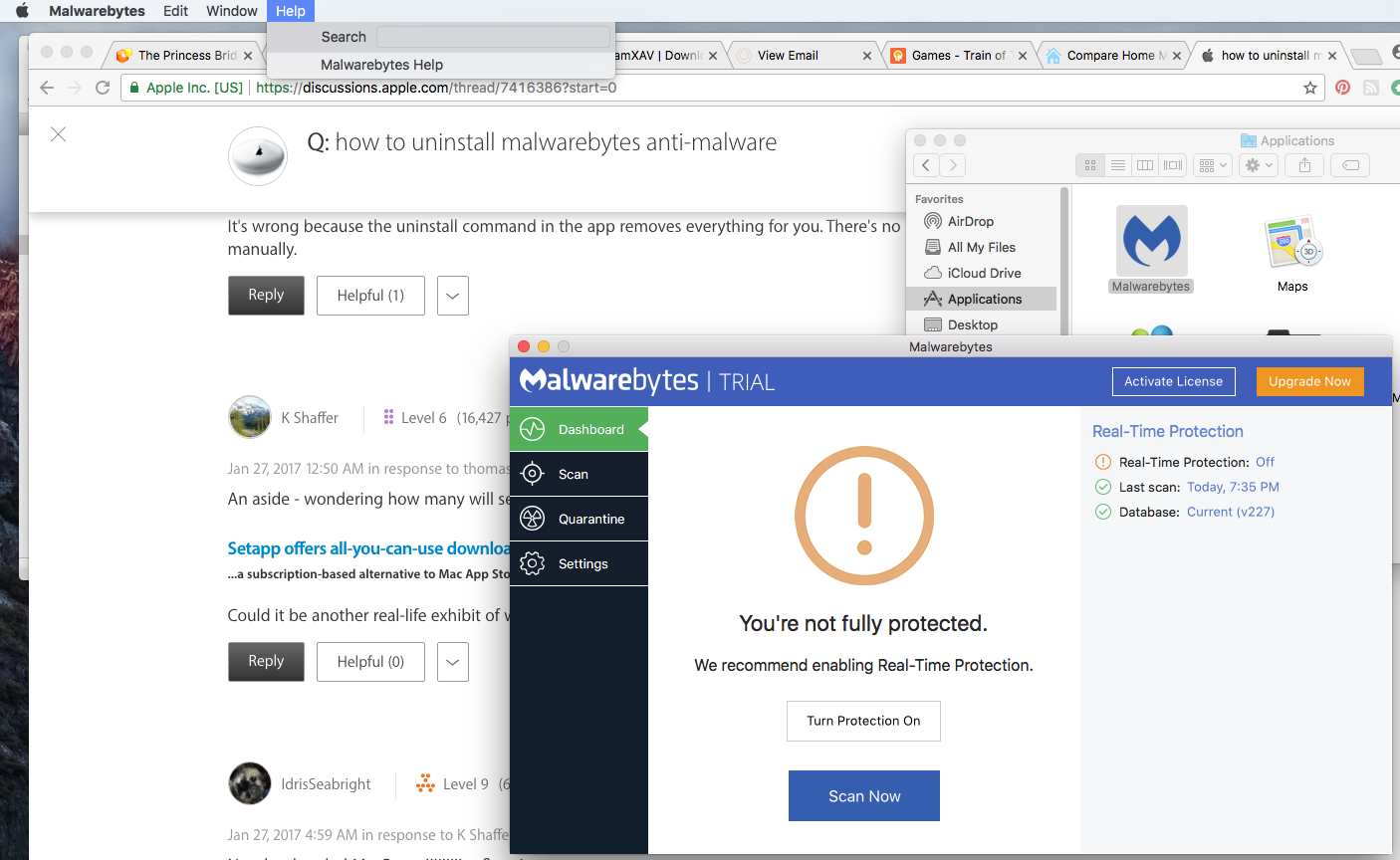Open the large warning status icon in Malwarebytes
Screen dimensions: 1400x860
click(864, 516)
